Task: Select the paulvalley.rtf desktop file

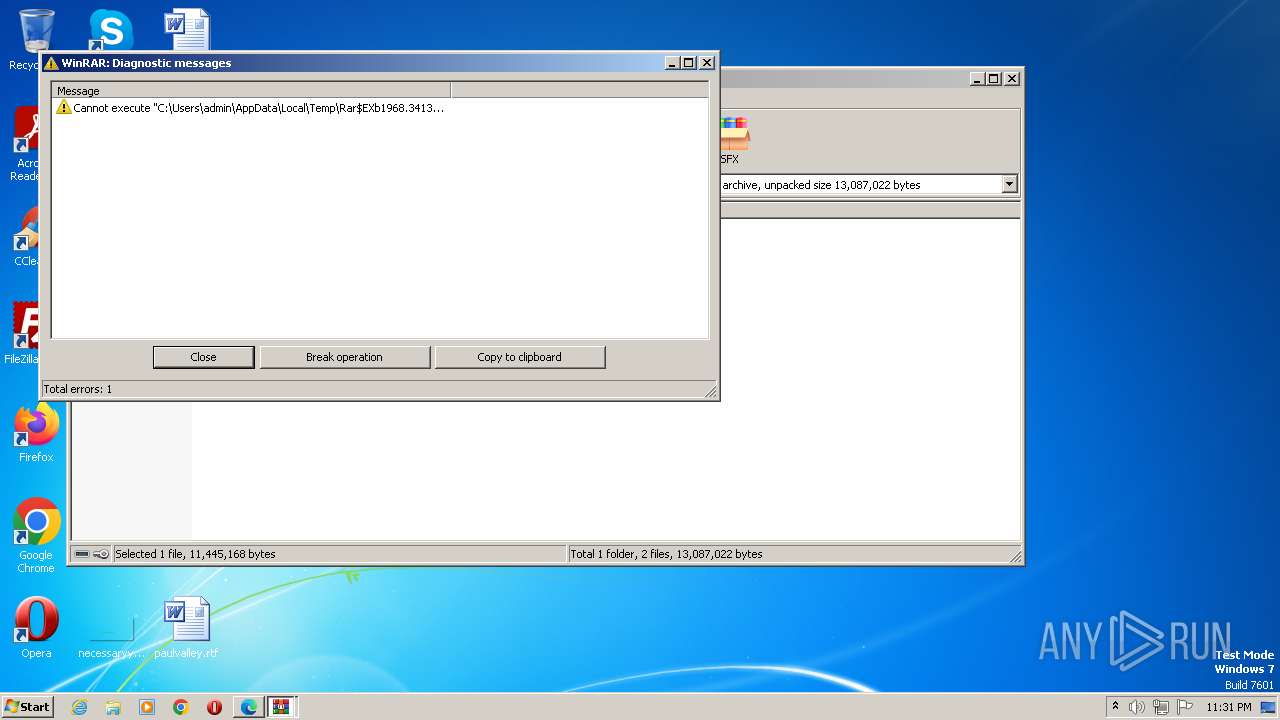Action: (186, 627)
